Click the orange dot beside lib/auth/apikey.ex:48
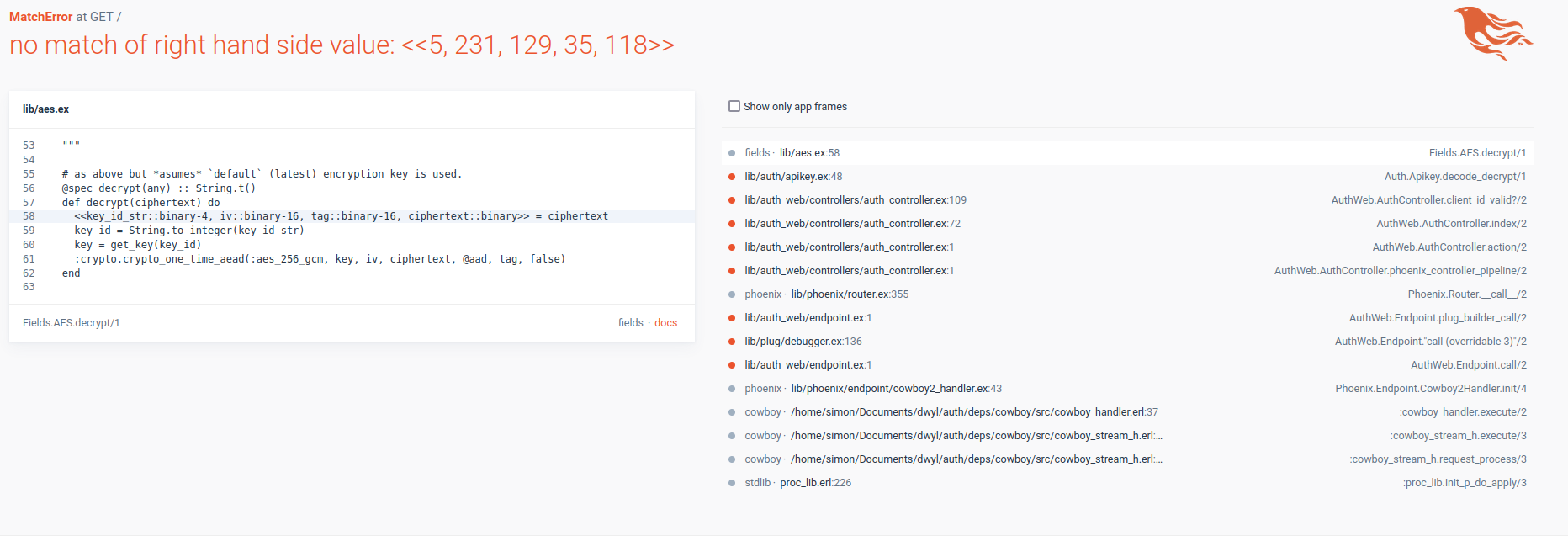Screen dimensions: 1568x541 [x=732, y=177]
